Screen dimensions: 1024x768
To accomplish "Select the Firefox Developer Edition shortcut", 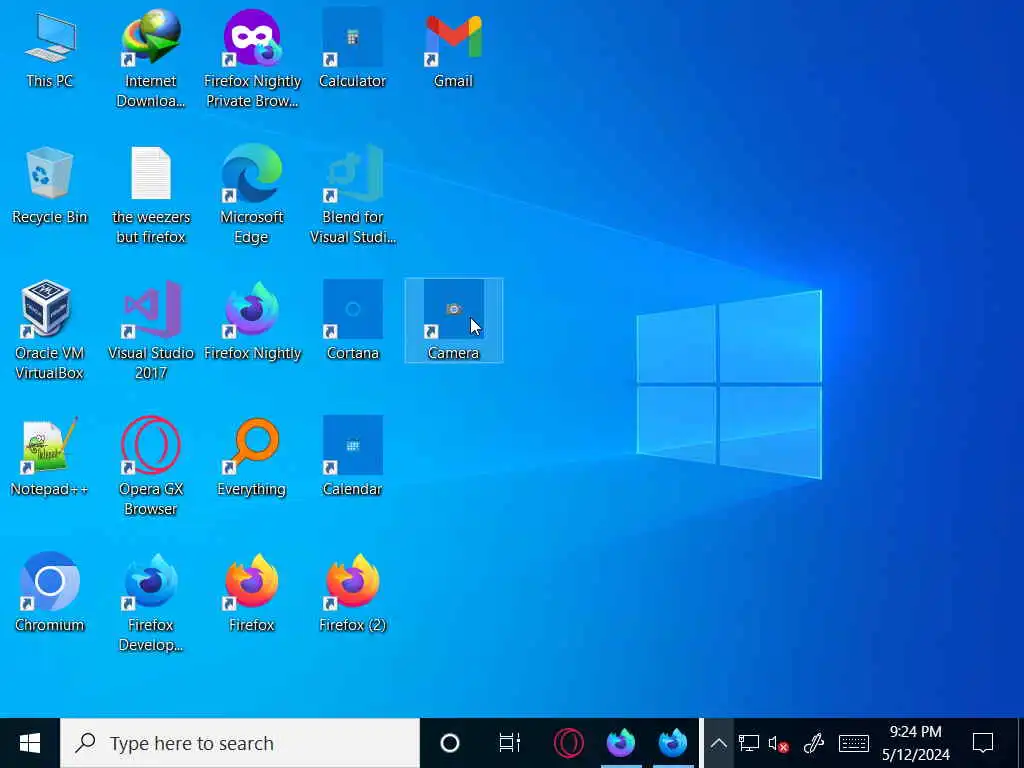I will (x=151, y=602).
